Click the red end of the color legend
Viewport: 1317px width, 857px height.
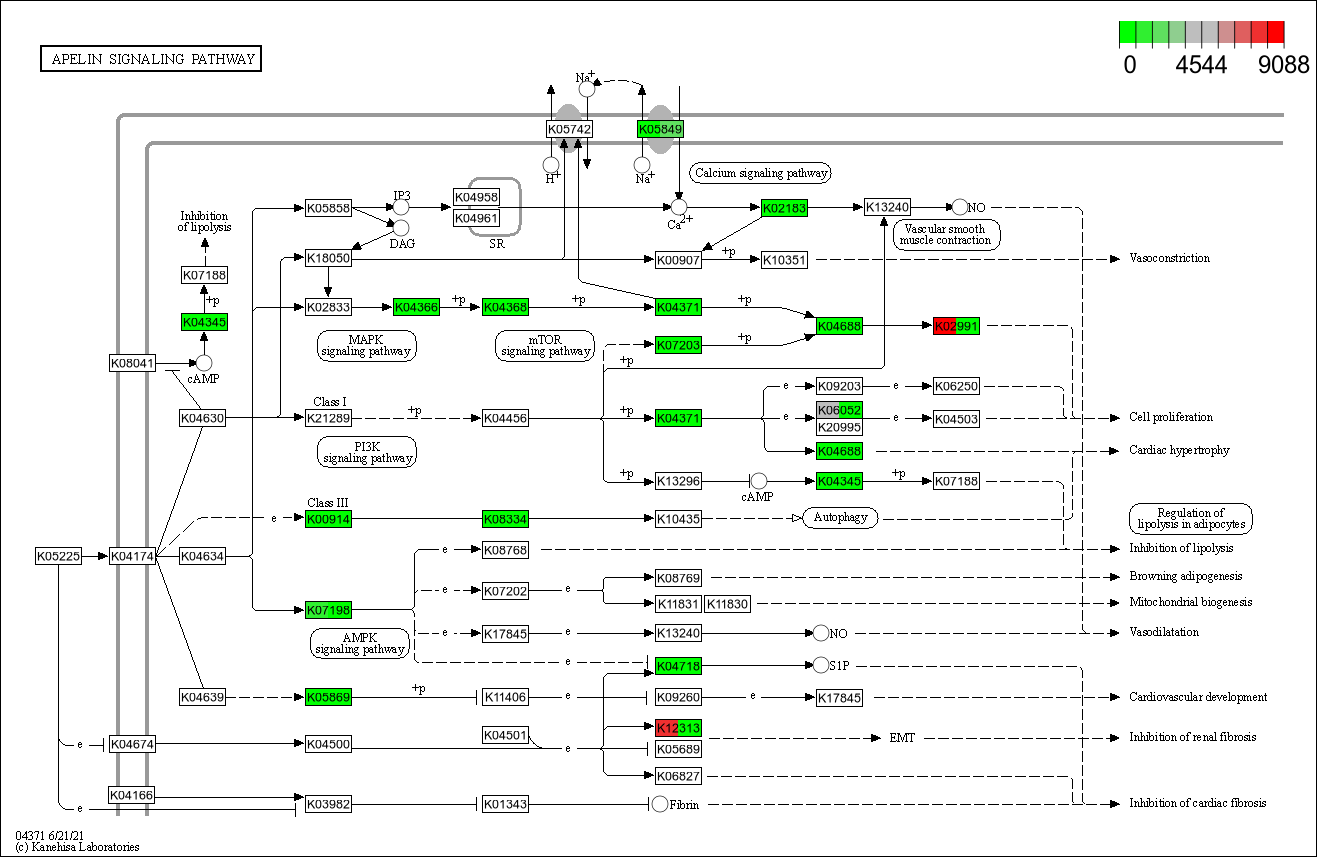click(1275, 33)
